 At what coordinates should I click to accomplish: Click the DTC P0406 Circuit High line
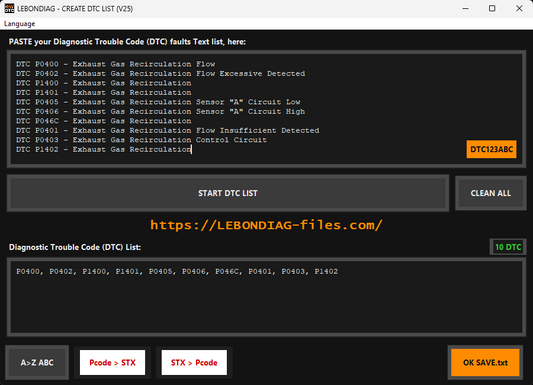coord(160,111)
